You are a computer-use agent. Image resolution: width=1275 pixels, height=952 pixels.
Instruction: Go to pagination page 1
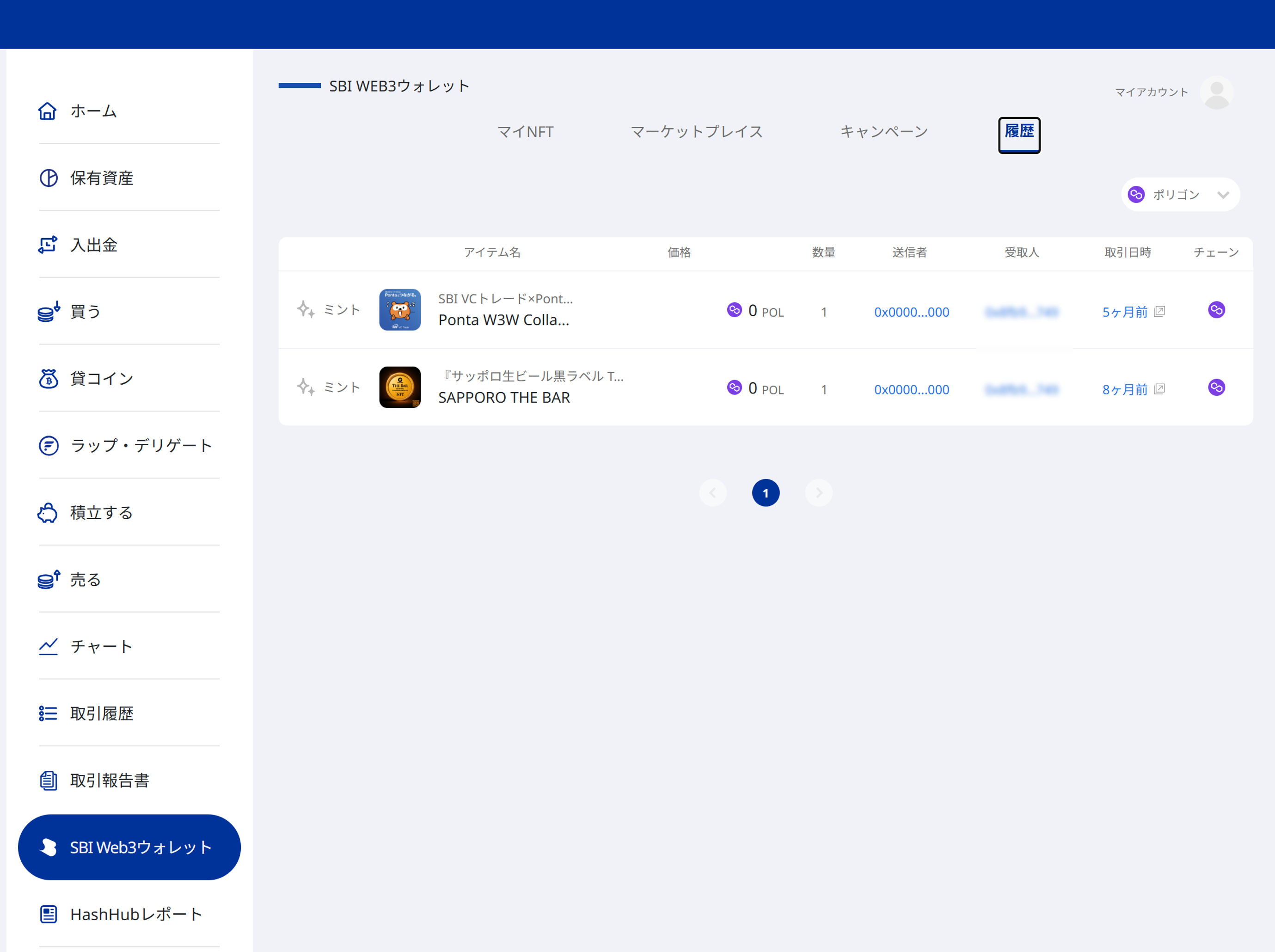click(x=766, y=493)
